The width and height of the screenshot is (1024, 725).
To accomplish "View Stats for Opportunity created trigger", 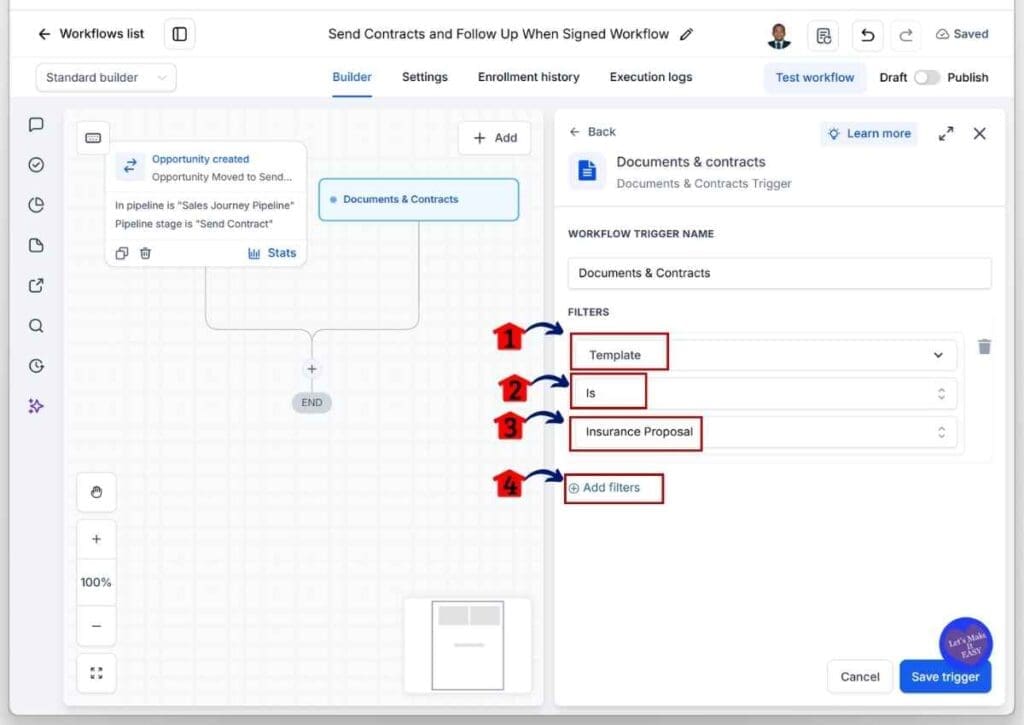I will [x=272, y=253].
